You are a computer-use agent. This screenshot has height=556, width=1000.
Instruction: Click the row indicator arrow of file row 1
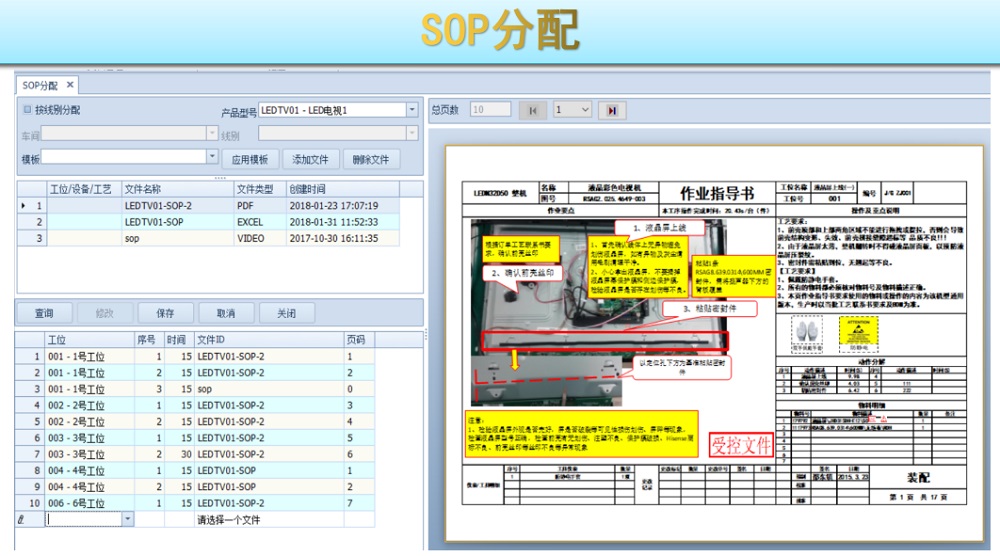coord(24,206)
